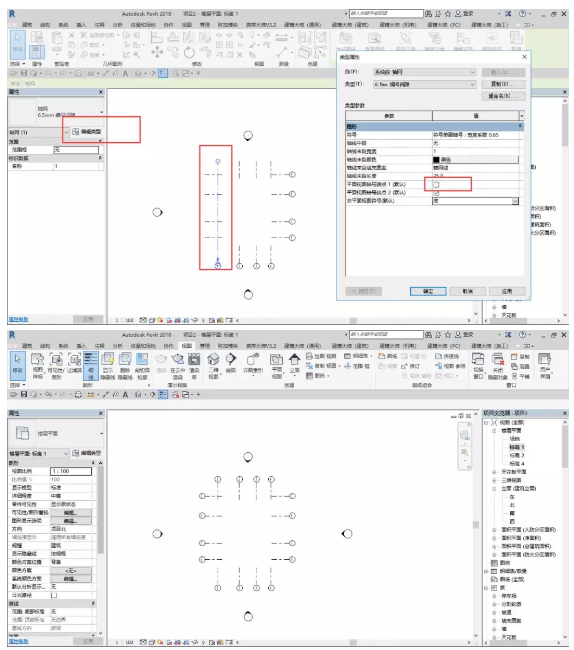Click Section (剖面) tool in lower ribbon
Image resolution: width=574 pixels, height=650 pixels.
[231, 364]
